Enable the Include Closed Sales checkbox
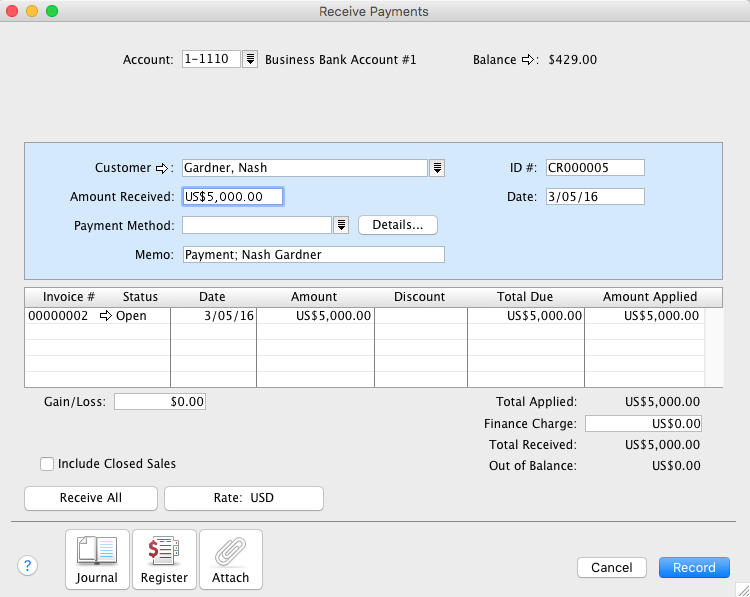This screenshot has width=750, height=597. [x=47, y=464]
